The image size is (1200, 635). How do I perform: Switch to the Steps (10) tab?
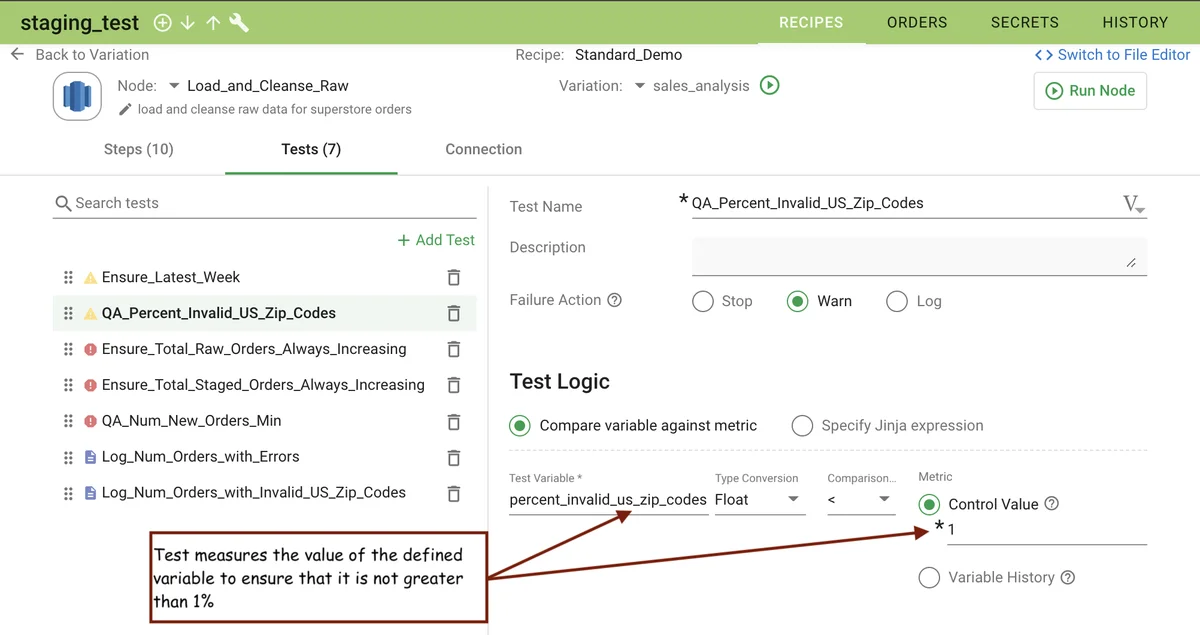(138, 149)
